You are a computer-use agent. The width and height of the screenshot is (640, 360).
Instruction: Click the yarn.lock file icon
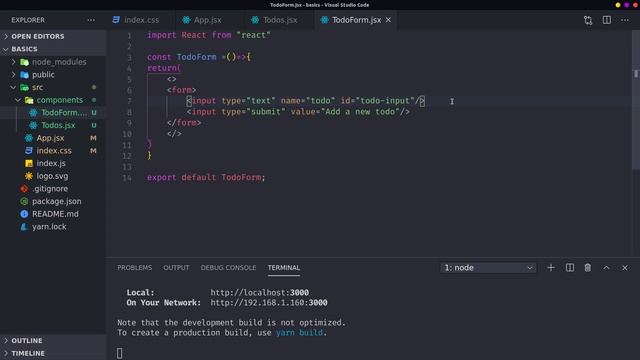click(x=24, y=227)
